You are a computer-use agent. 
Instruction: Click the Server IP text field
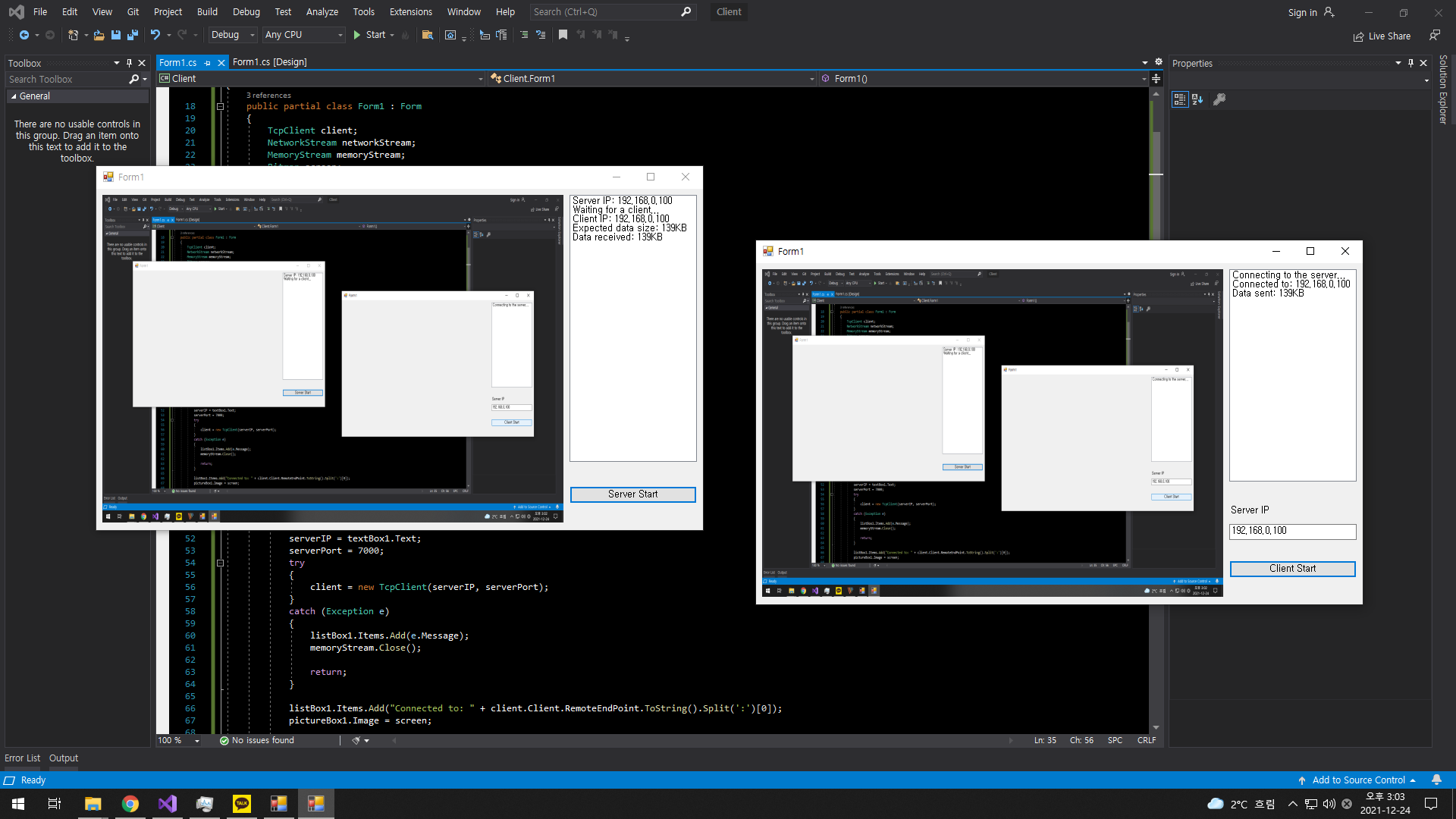1292,531
